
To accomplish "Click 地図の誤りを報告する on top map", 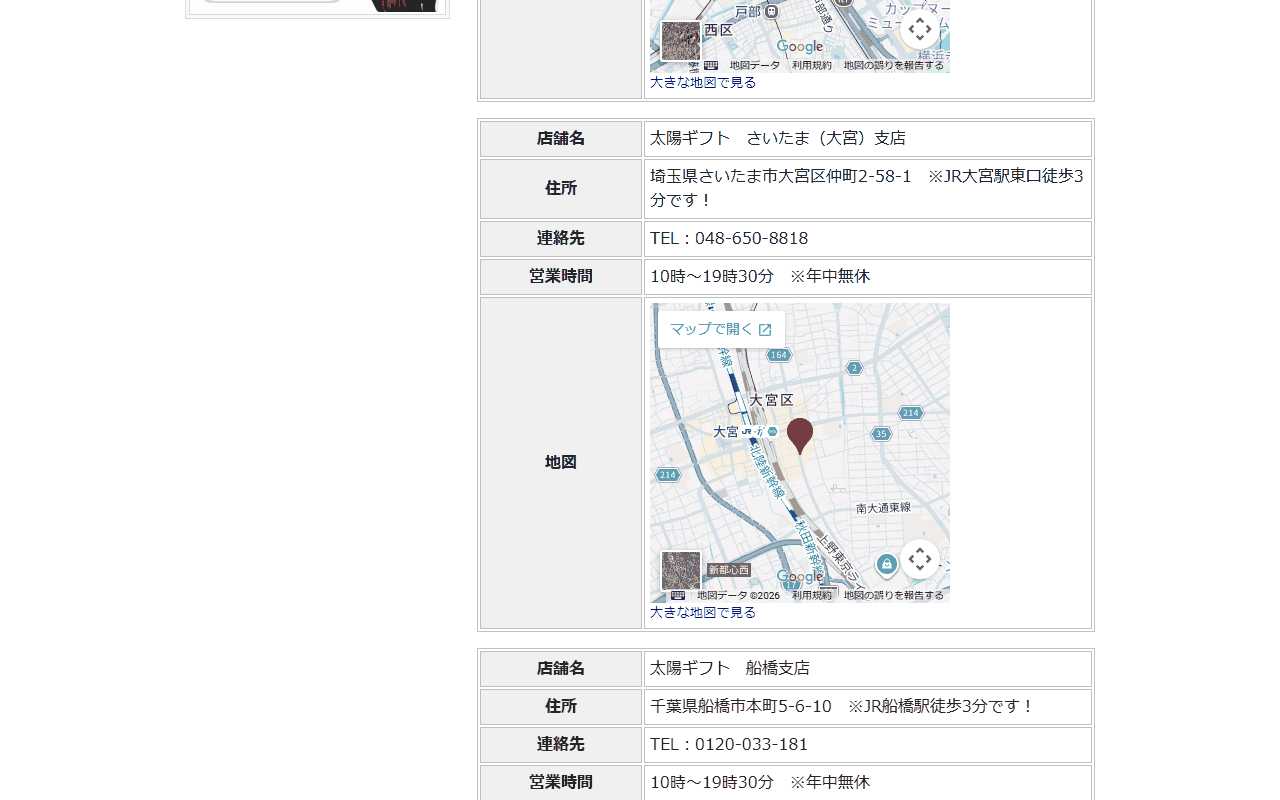I will click(x=894, y=65).
